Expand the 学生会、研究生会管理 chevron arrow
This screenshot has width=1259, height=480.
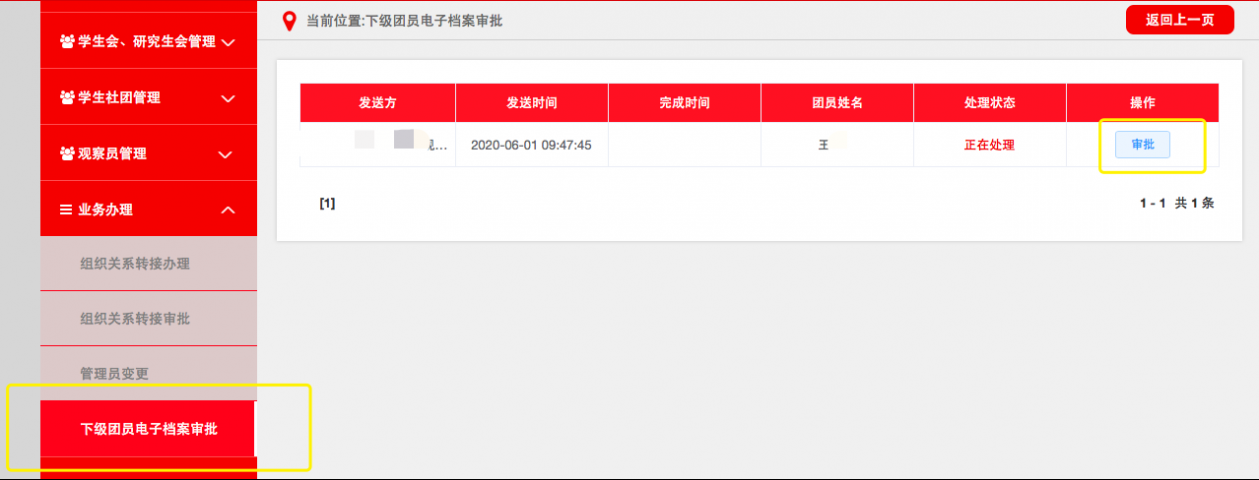[x=228, y=43]
